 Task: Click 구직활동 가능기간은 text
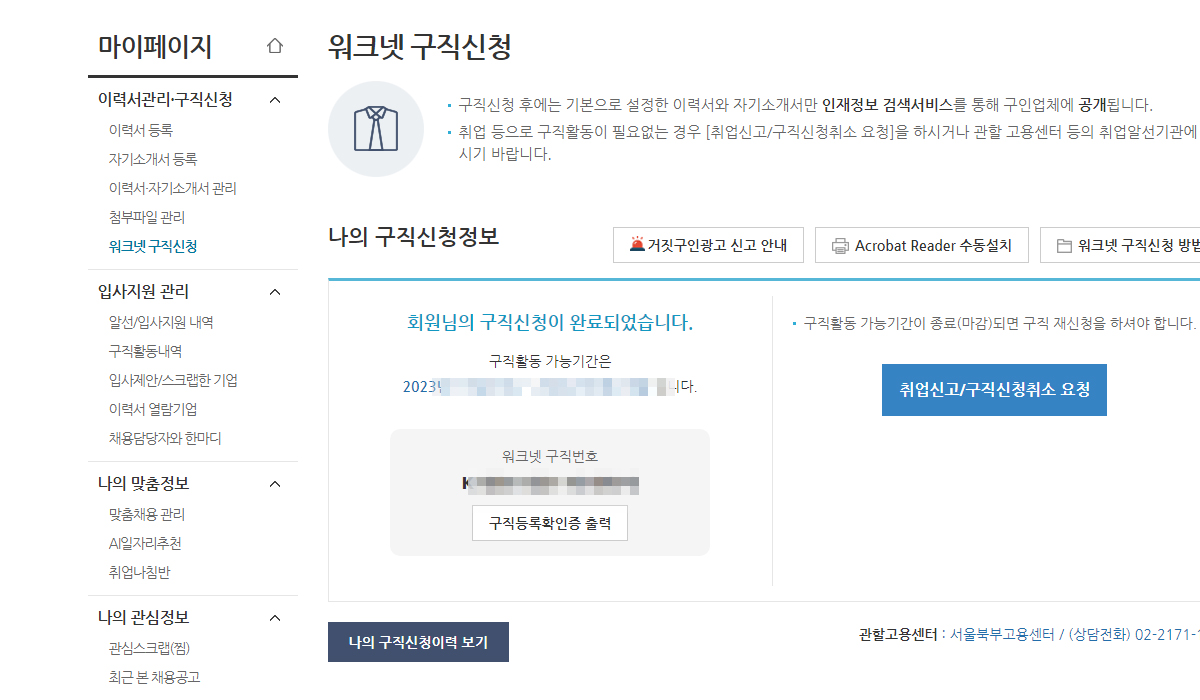tap(550, 360)
